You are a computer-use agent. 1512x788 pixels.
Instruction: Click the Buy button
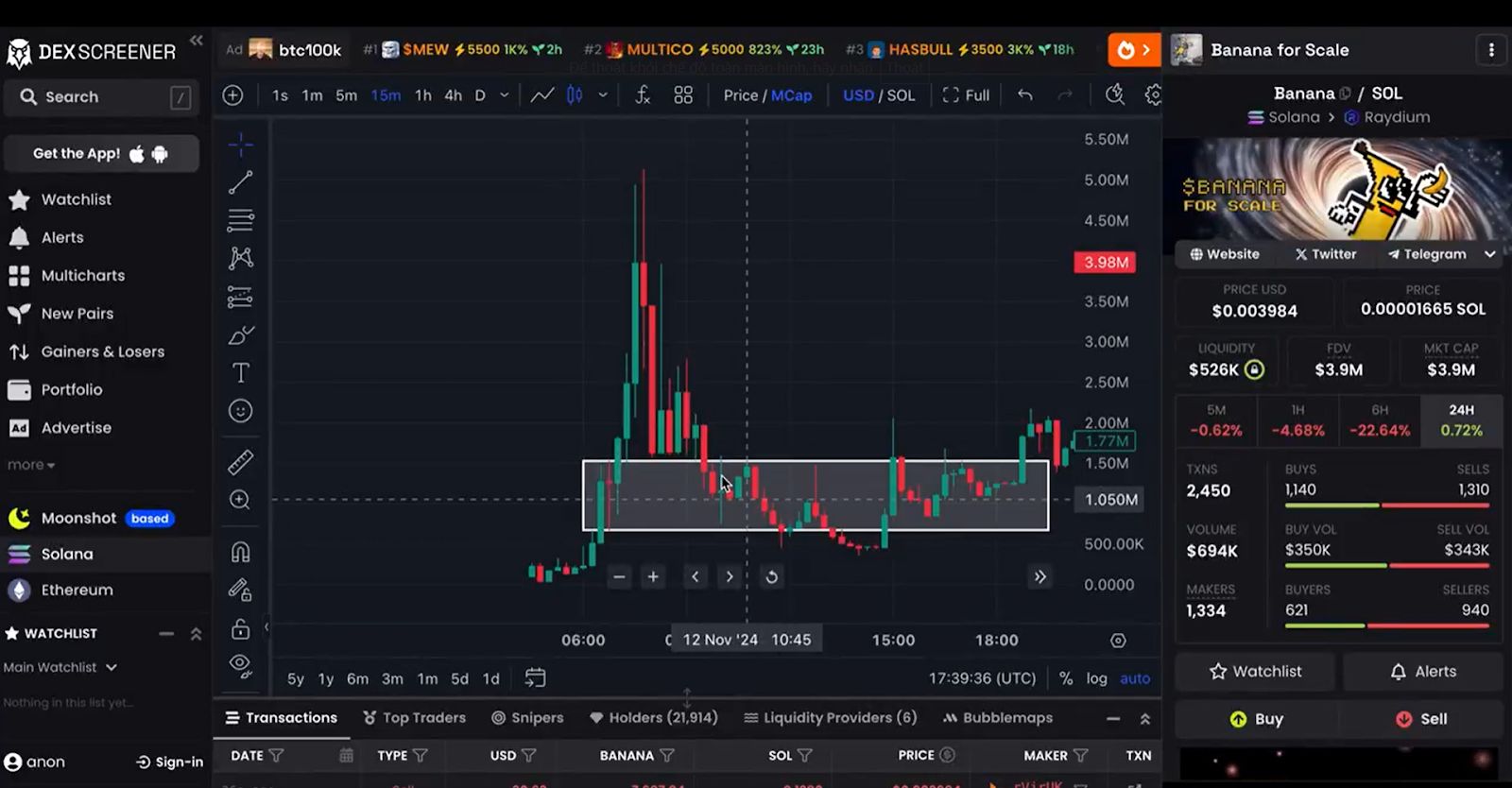pyautogui.click(x=1255, y=719)
